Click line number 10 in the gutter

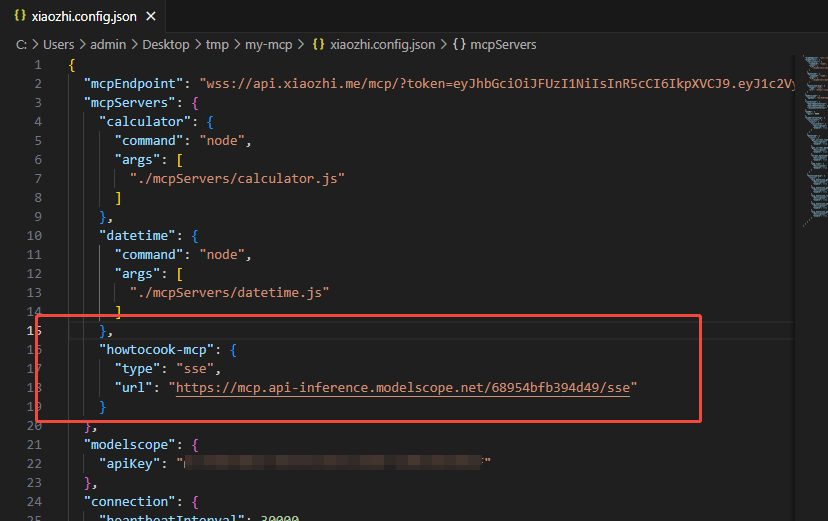tap(34, 236)
